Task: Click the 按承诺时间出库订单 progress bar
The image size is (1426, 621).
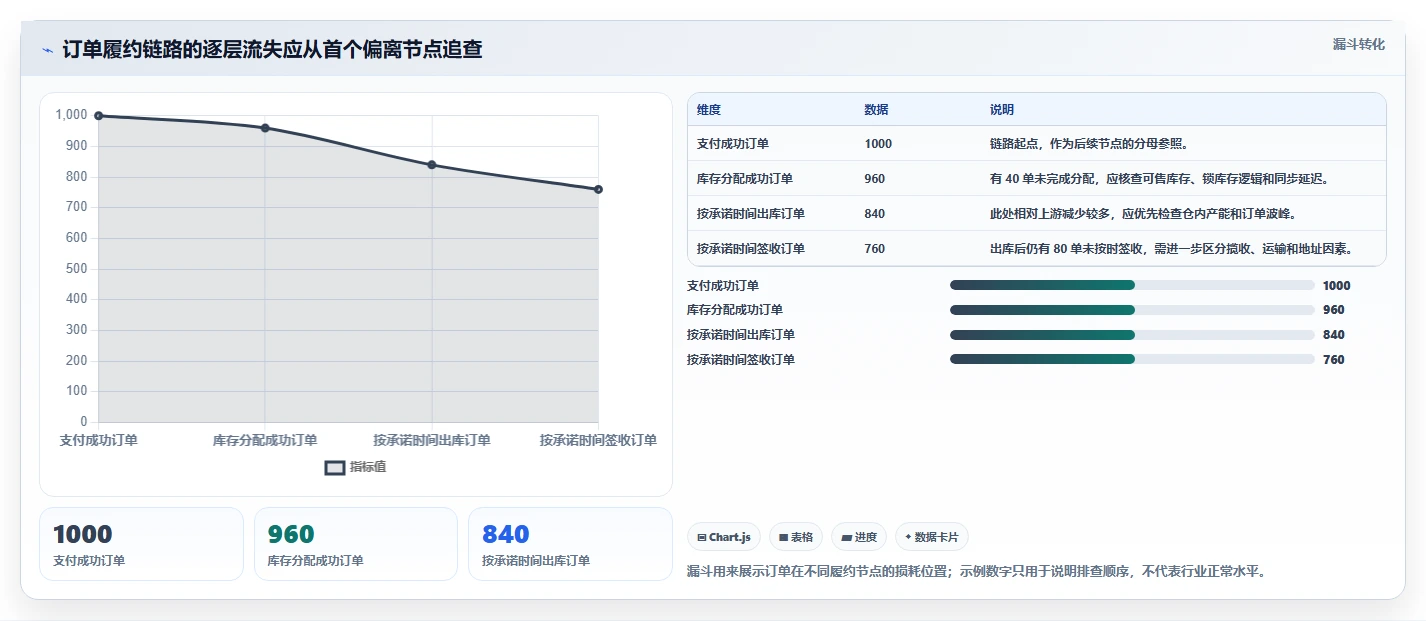Action: pos(1132,335)
